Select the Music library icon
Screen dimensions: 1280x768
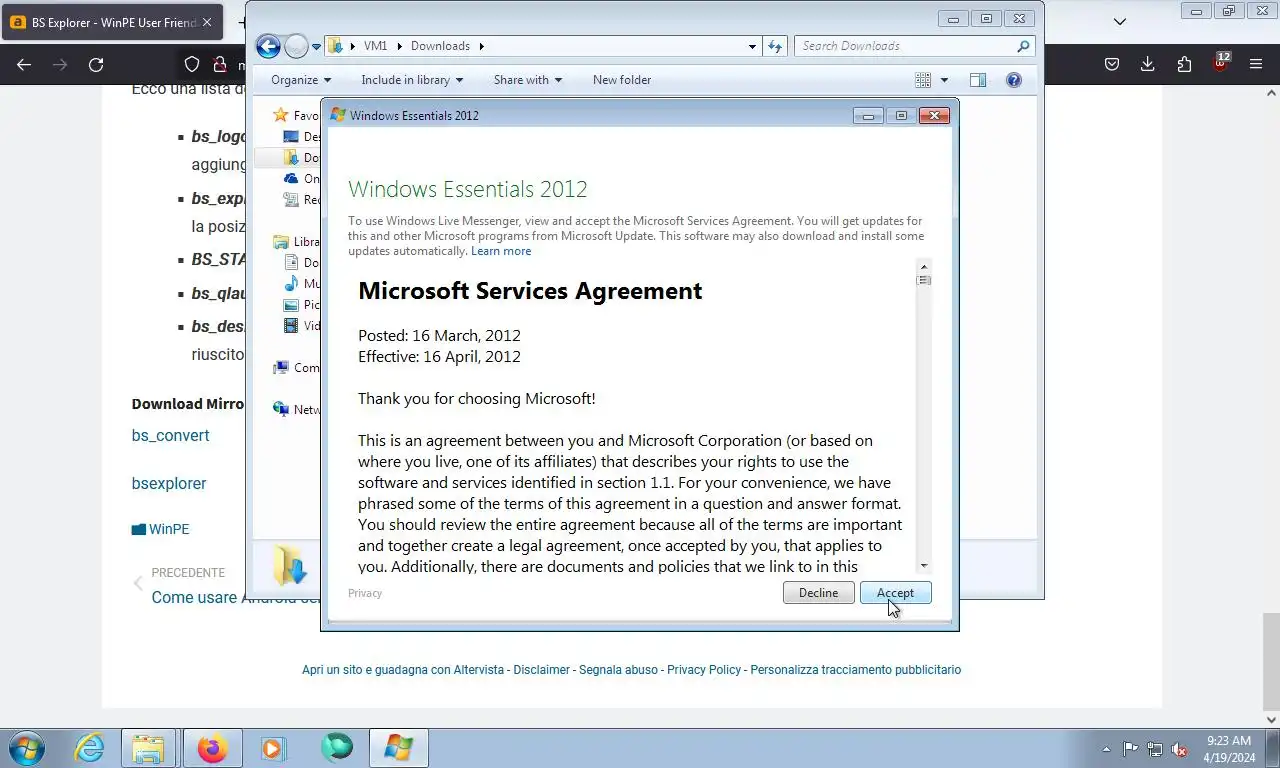point(291,284)
